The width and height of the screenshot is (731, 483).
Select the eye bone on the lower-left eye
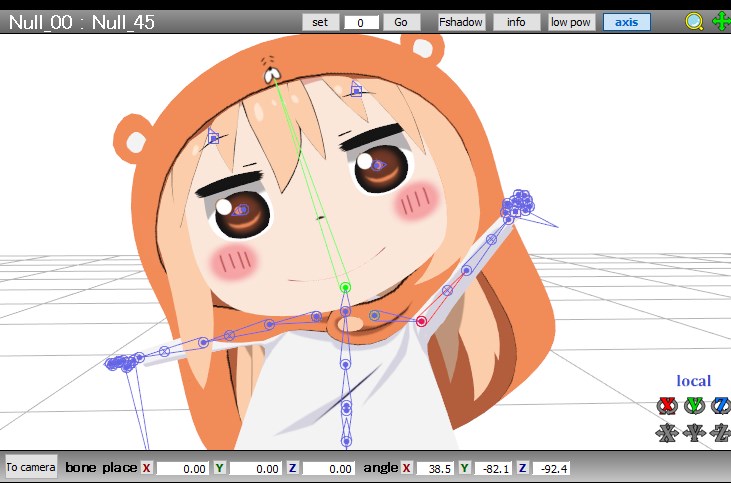pyautogui.click(x=241, y=210)
